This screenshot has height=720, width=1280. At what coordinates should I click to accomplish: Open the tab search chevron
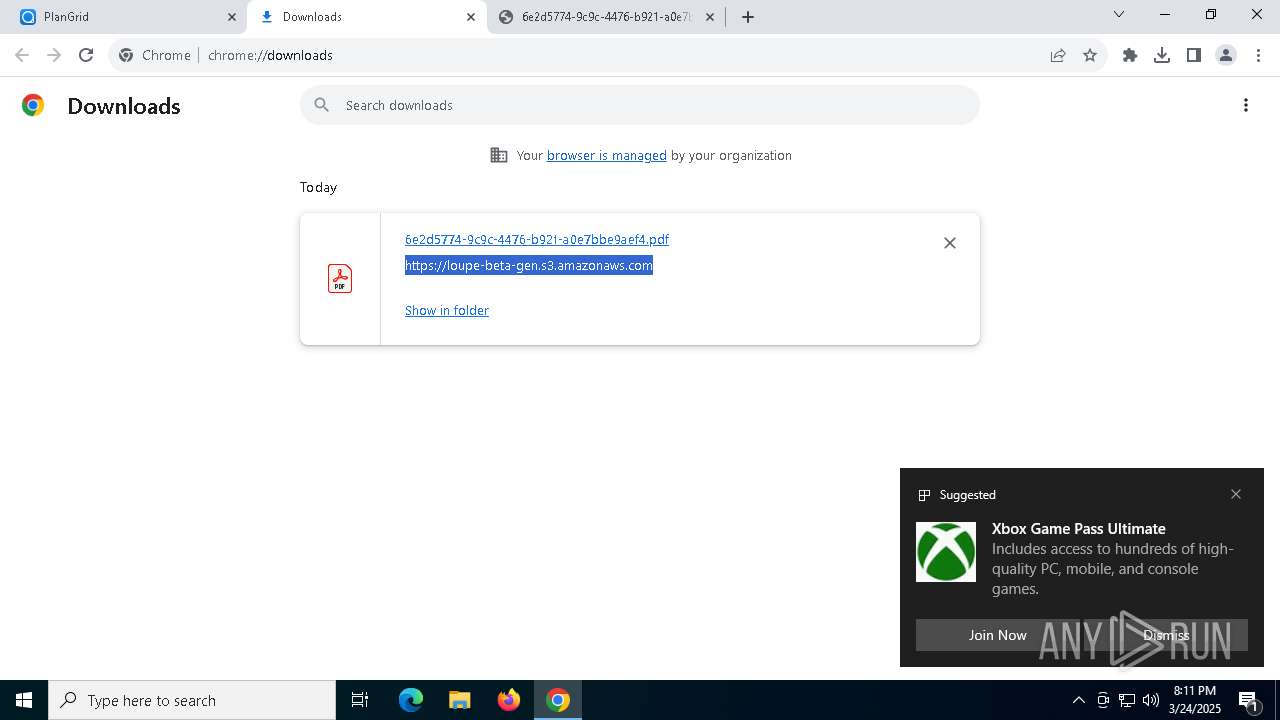tap(1119, 14)
